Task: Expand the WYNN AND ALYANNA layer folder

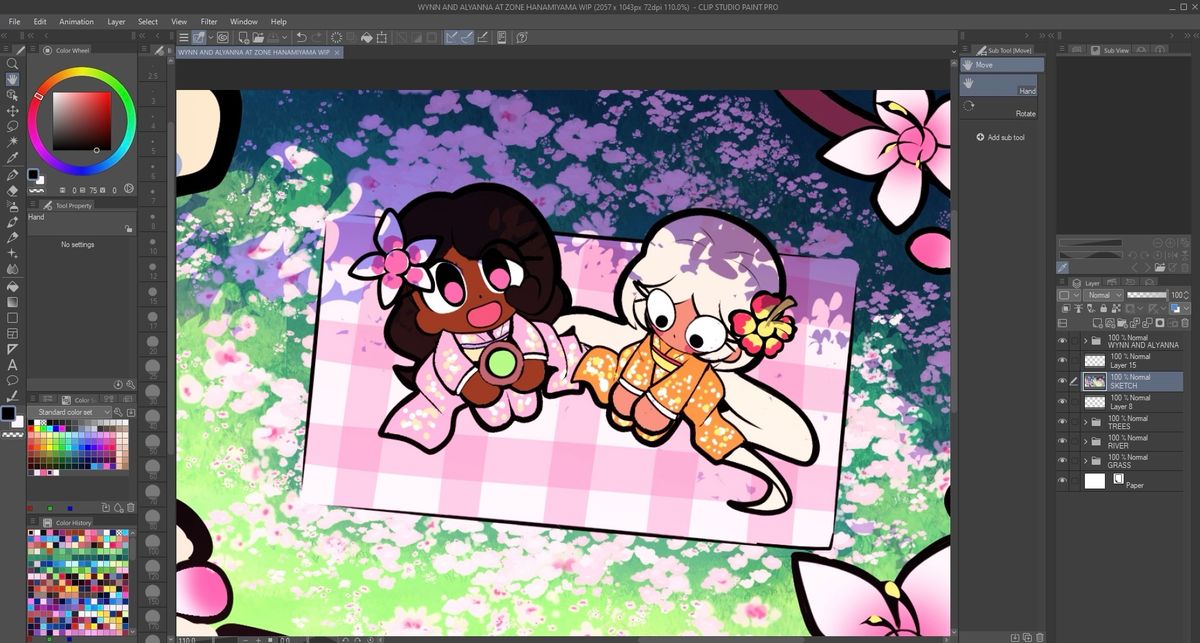Action: coord(1086,341)
